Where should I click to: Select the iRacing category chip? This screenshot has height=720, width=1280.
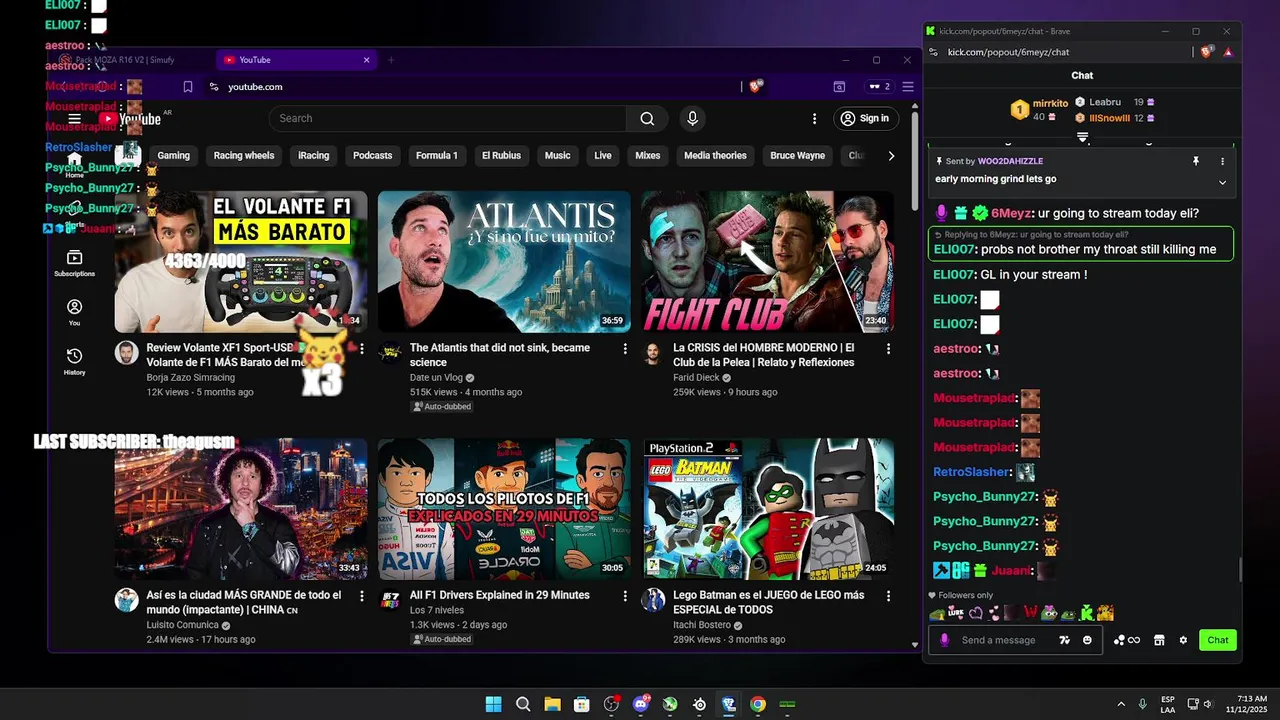(x=313, y=156)
